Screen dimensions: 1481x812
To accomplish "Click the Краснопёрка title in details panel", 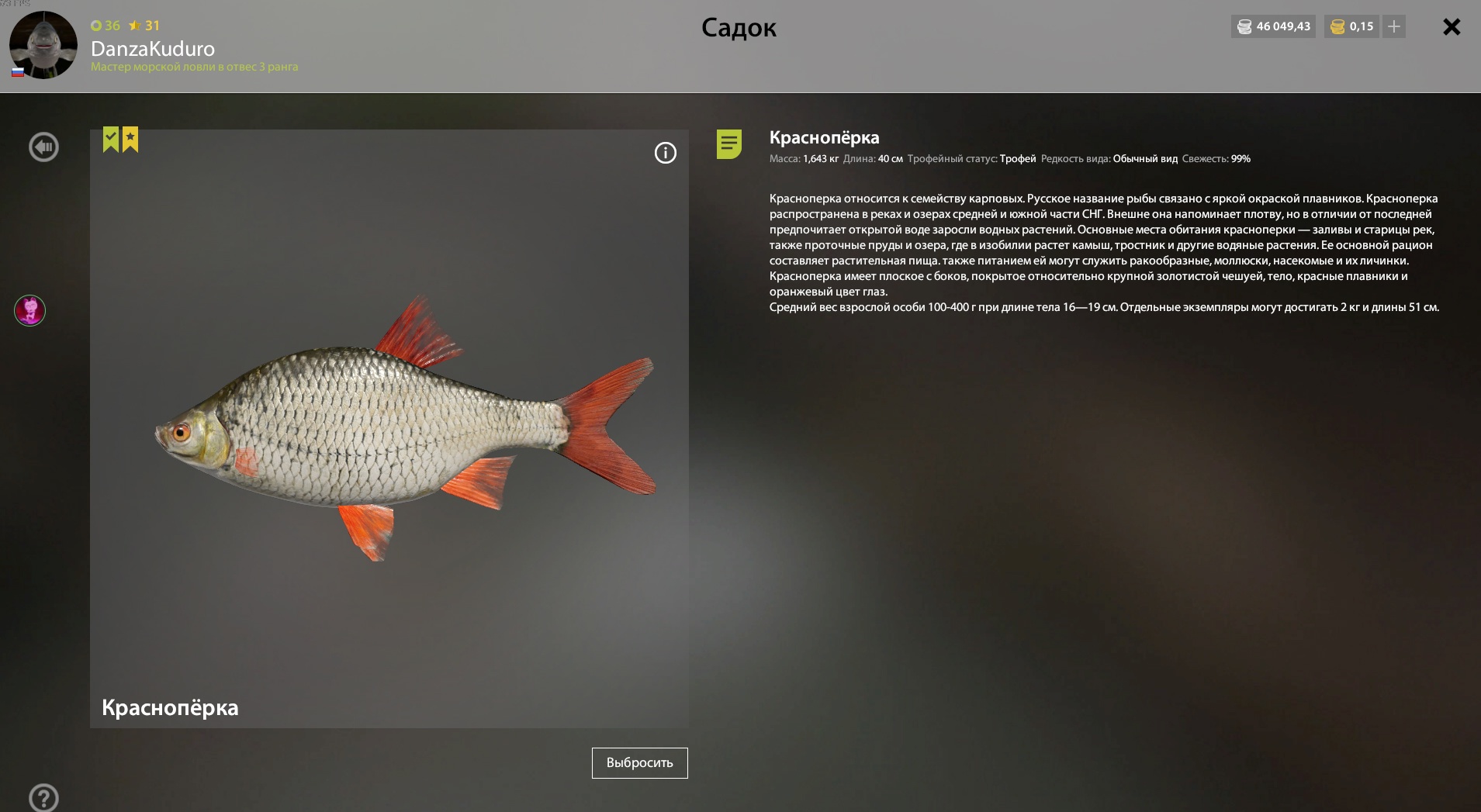I will (x=824, y=138).
